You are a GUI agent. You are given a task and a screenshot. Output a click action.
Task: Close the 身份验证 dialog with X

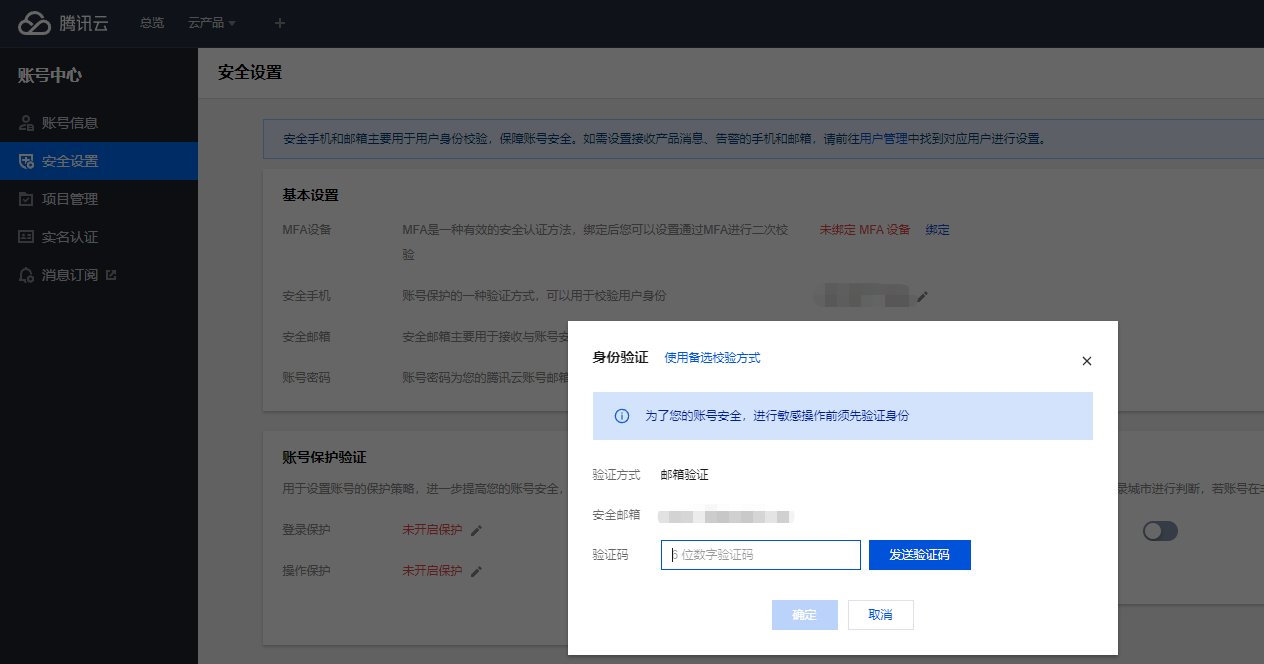coord(1087,361)
